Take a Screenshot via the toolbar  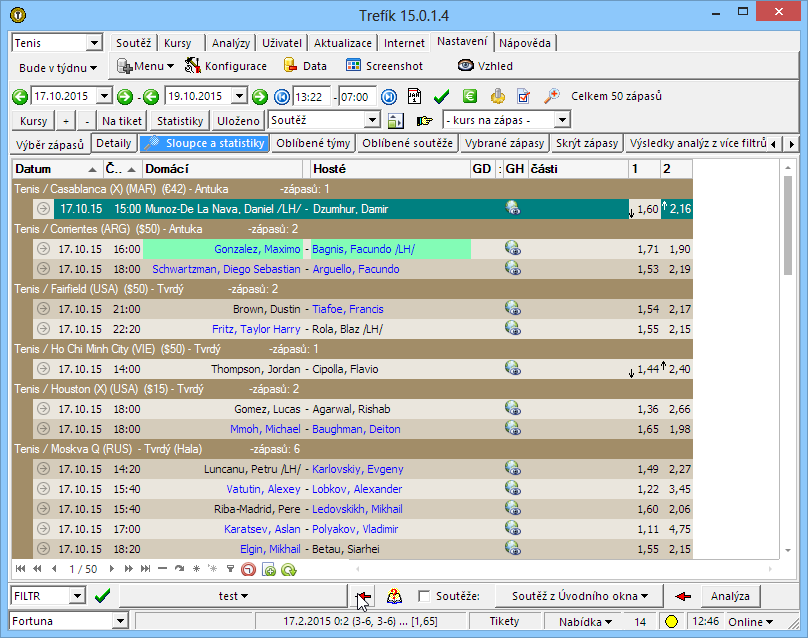click(384, 66)
